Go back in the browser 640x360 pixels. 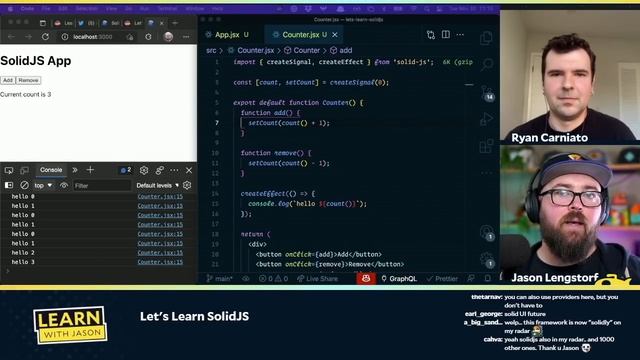[11, 37]
